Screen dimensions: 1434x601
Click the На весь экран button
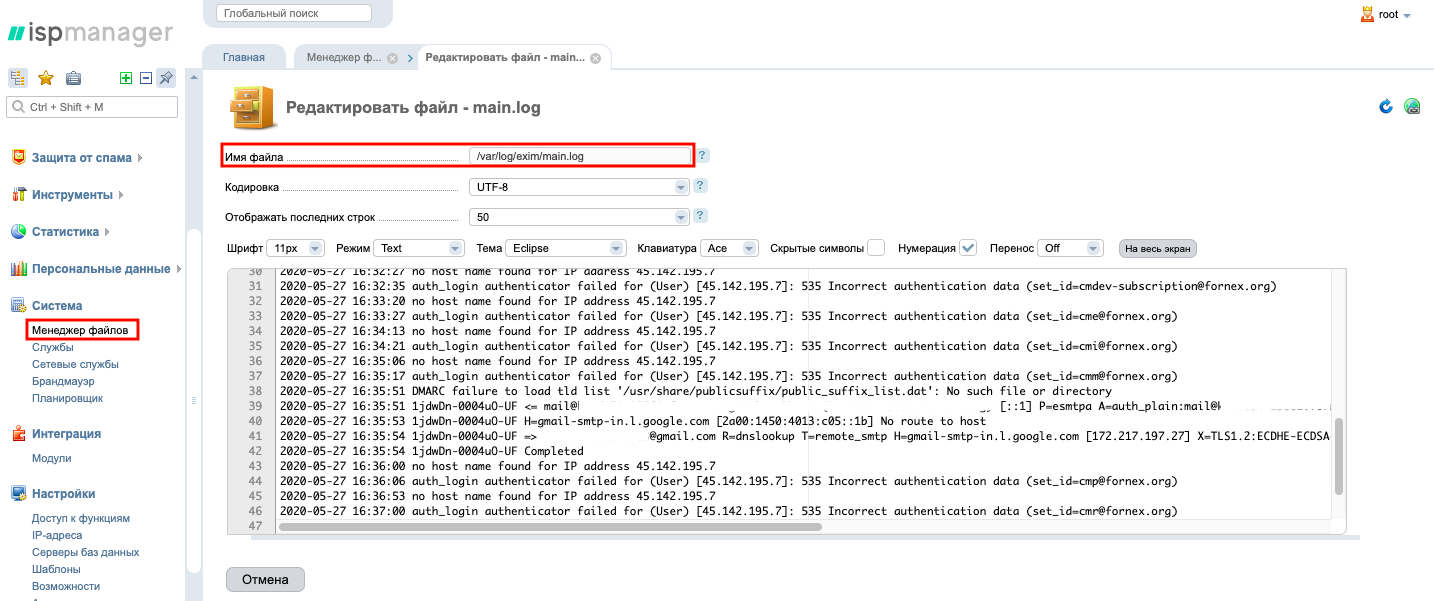tap(1157, 248)
